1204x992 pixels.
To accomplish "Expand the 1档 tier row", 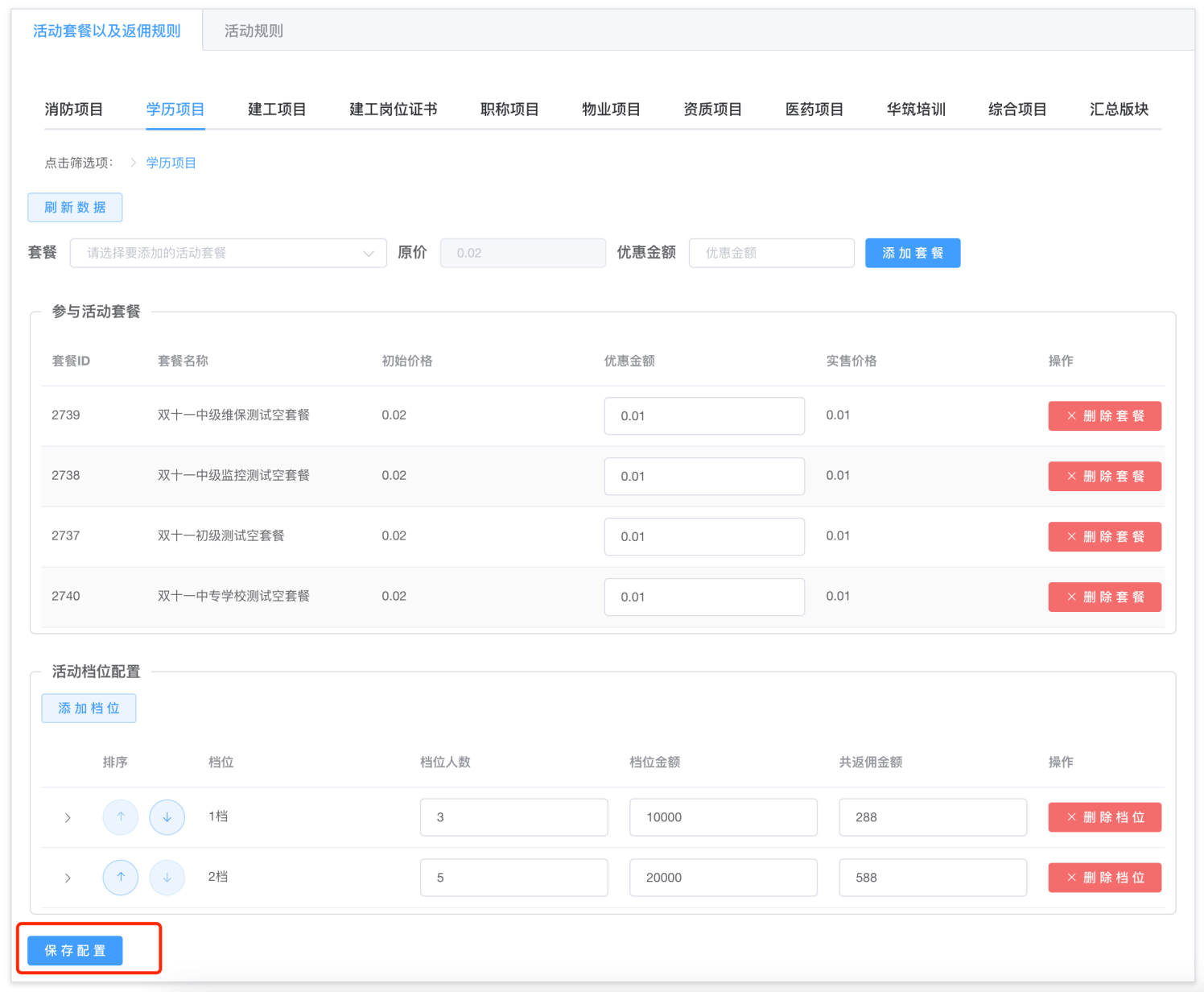I will [x=68, y=818].
